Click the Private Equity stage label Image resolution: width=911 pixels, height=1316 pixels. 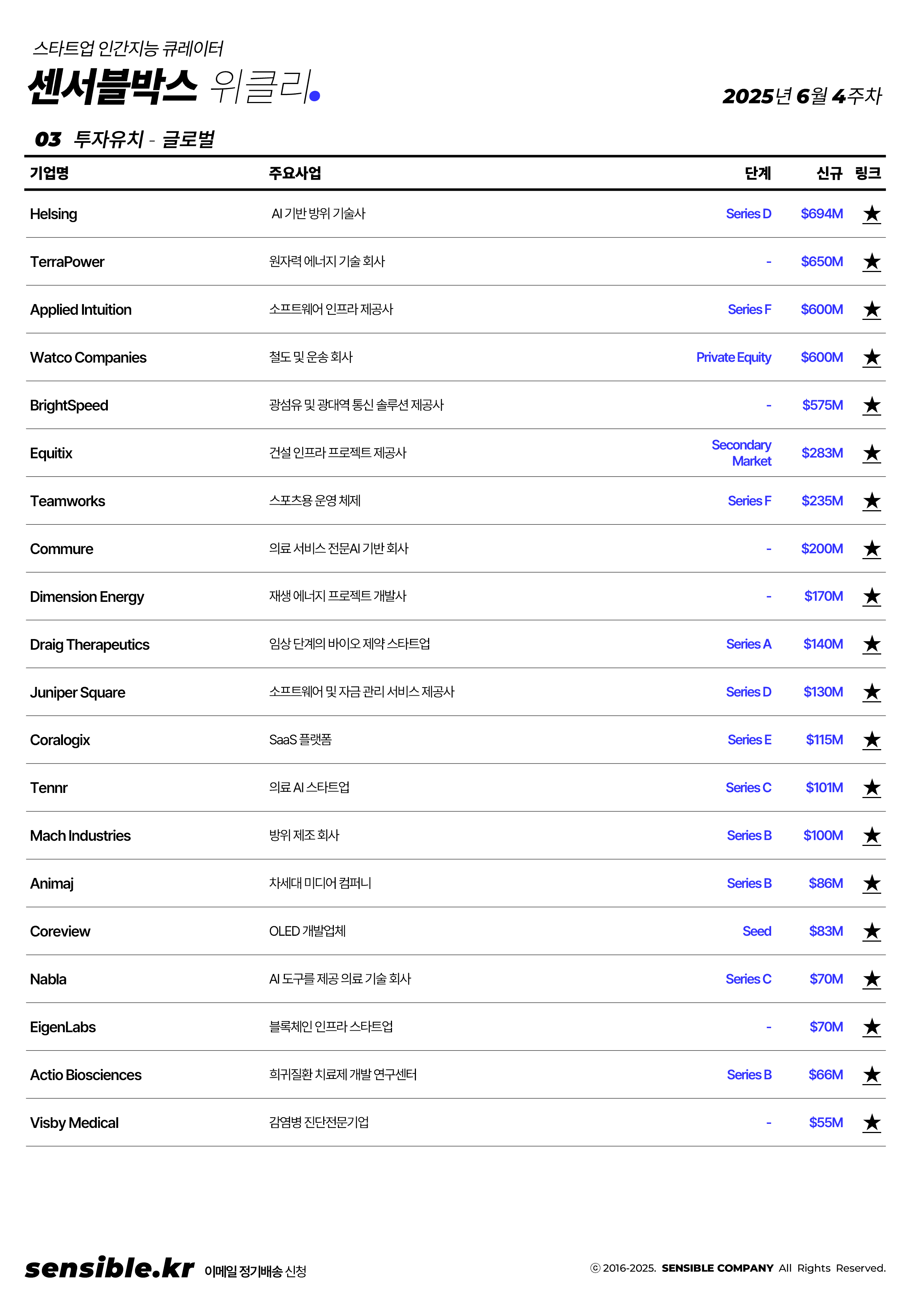point(733,358)
